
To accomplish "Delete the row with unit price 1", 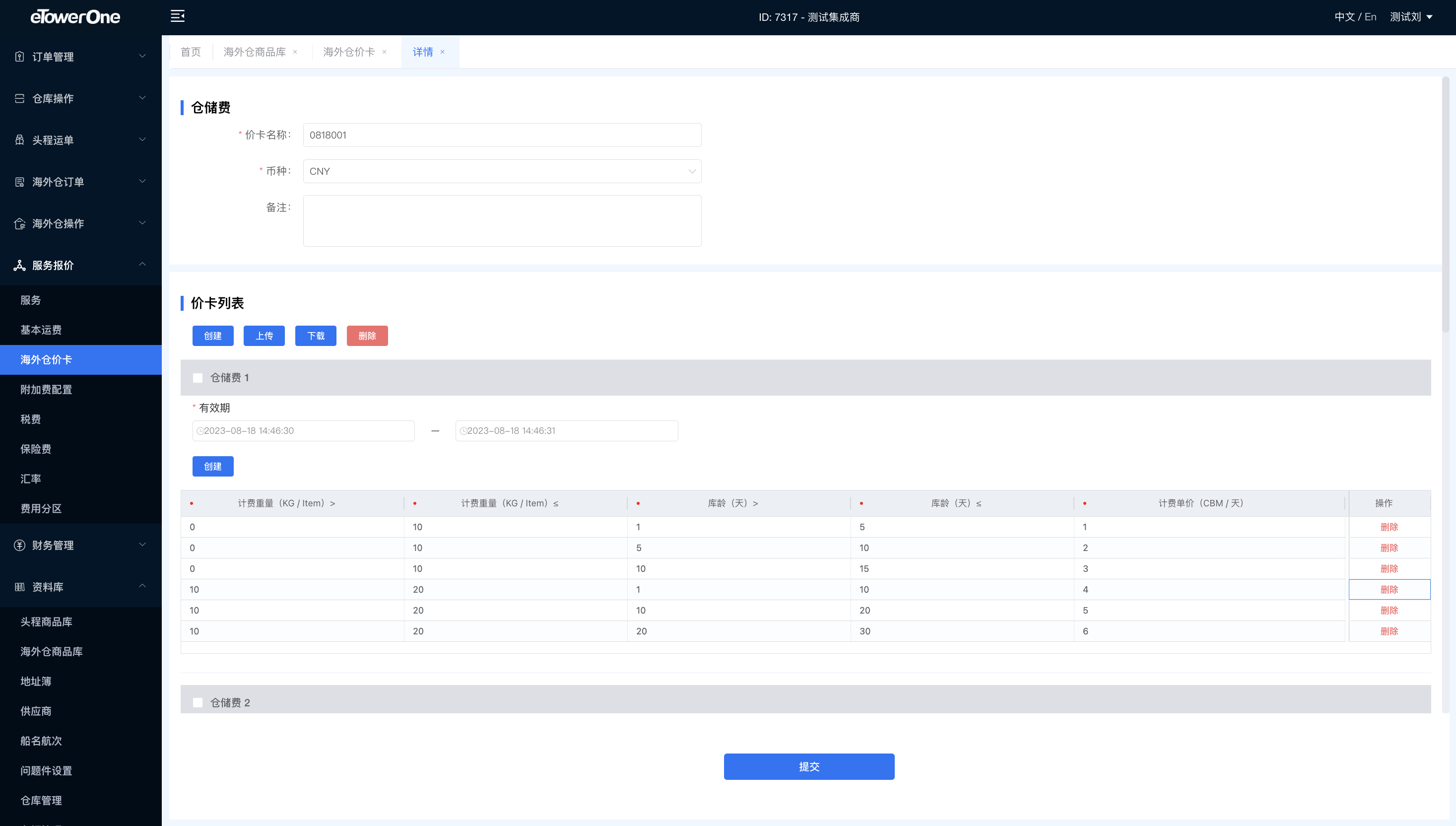I will 1389,527.
